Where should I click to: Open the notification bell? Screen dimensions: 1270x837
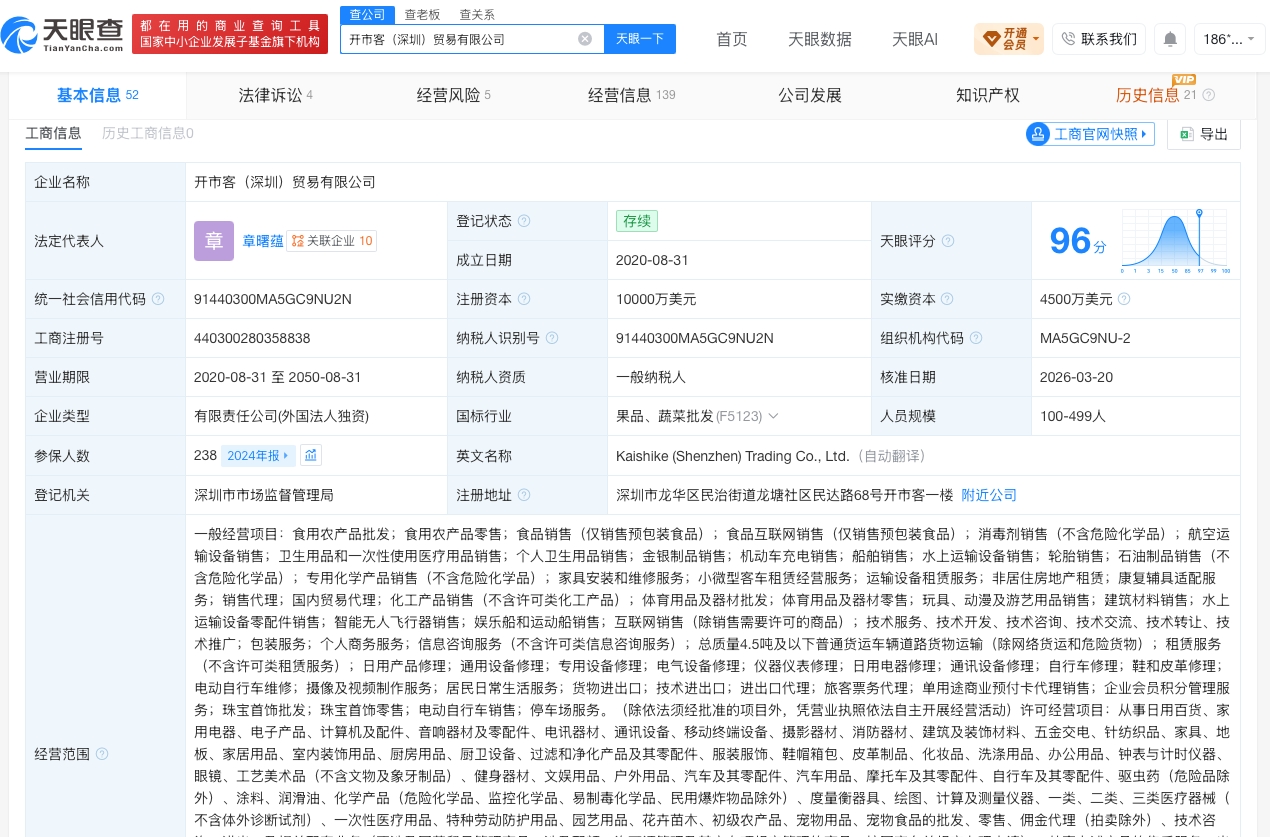tap(1170, 39)
